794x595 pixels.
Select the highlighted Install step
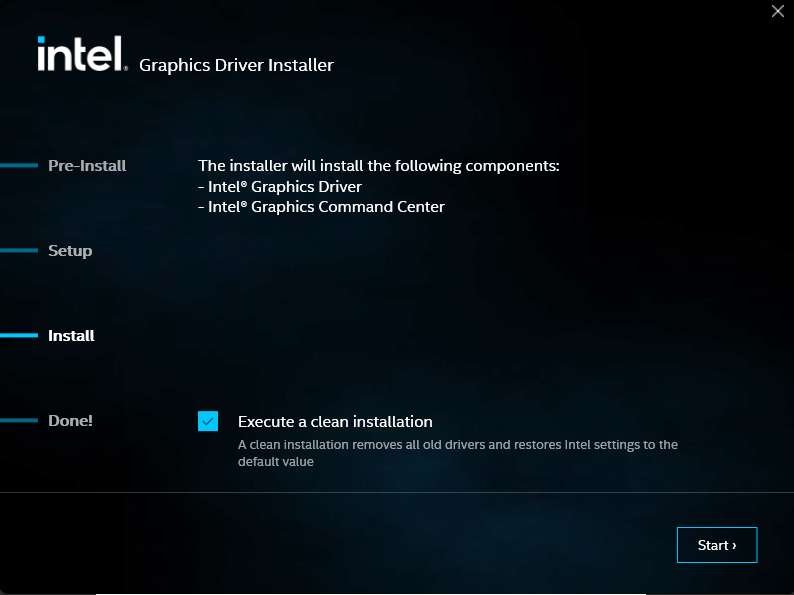pyautogui.click(x=71, y=335)
